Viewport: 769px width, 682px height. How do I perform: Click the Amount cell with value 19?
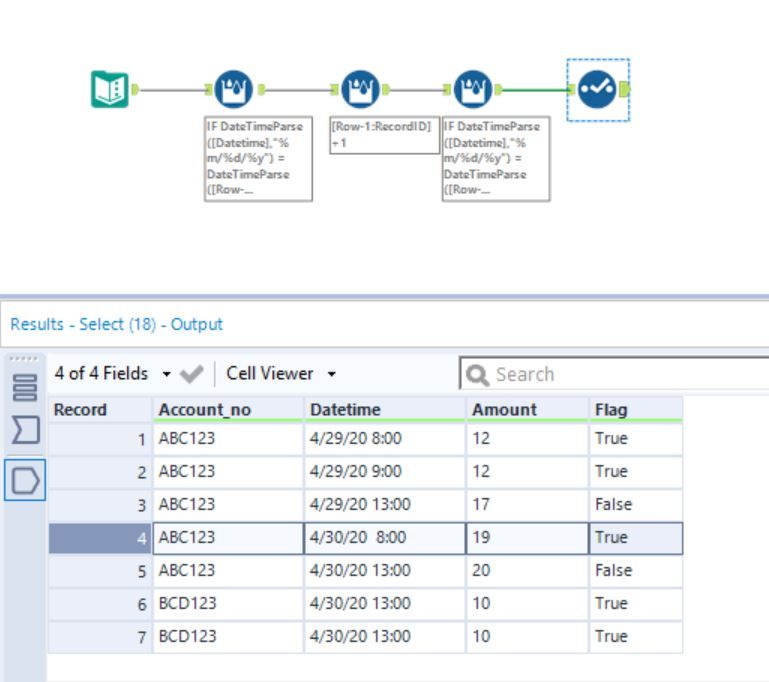(x=527, y=538)
